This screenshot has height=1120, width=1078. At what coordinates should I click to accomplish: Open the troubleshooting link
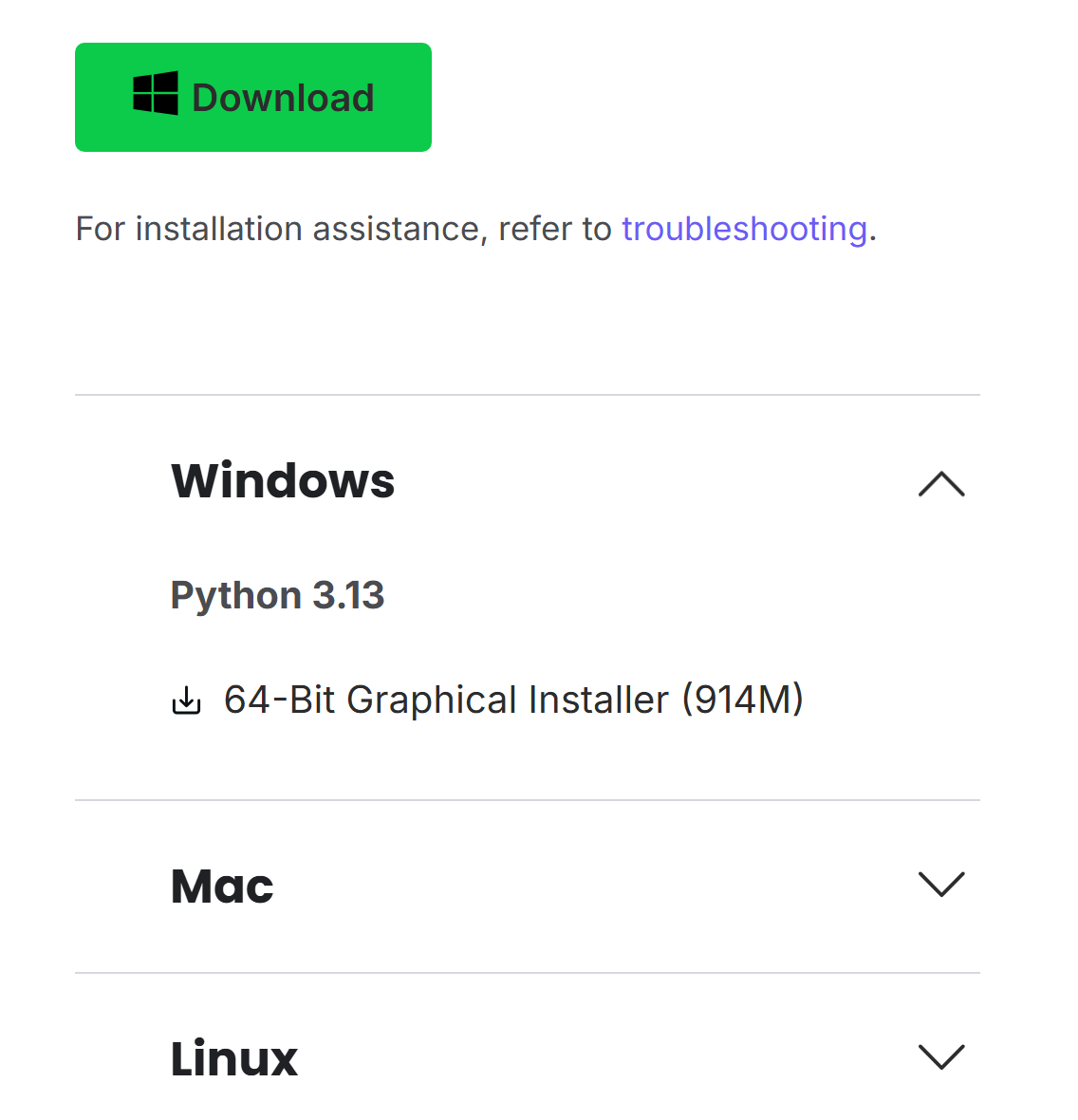pyautogui.click(x=744, y=229)
